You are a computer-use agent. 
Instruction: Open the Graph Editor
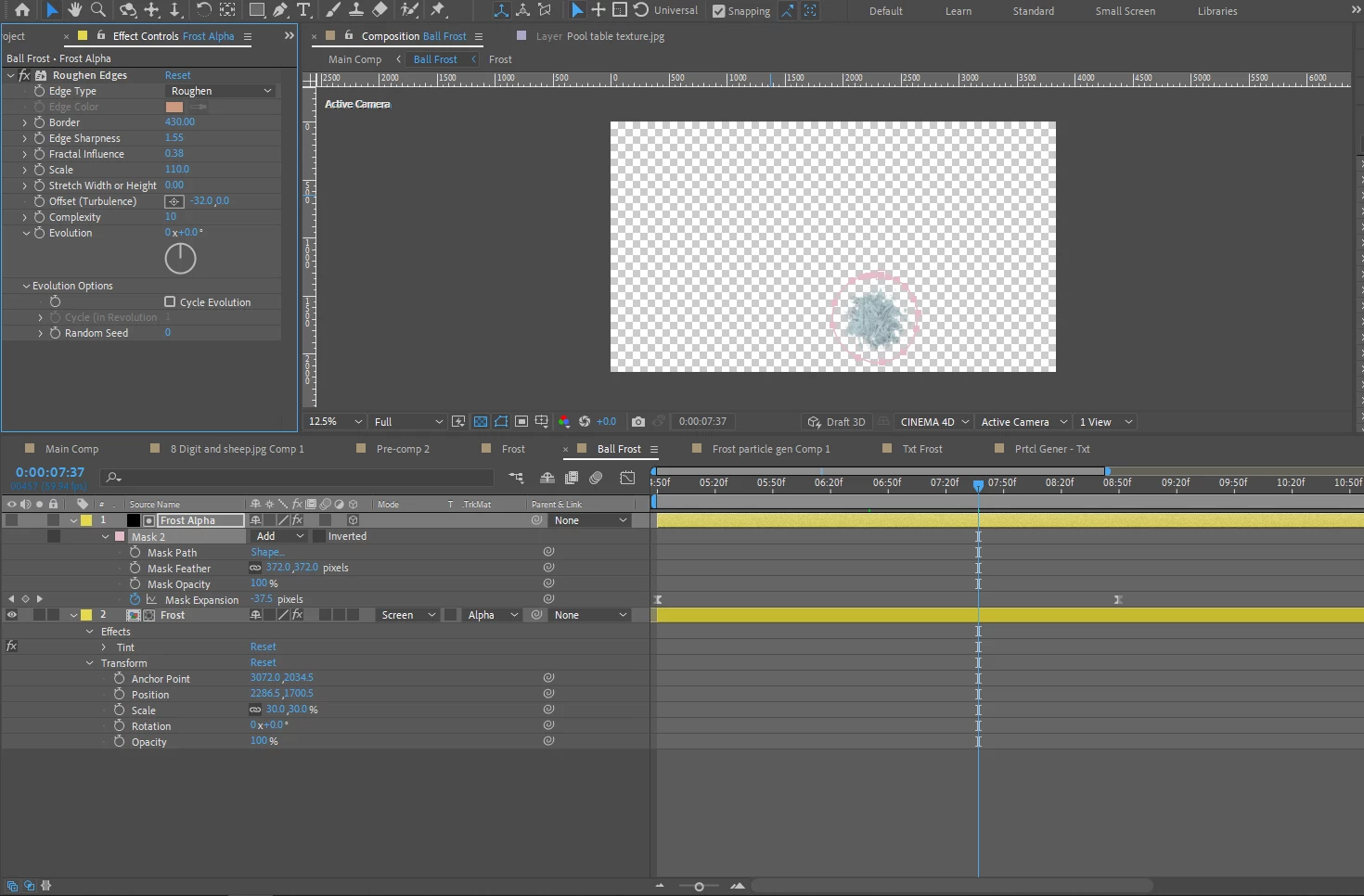tap(628, 478)
